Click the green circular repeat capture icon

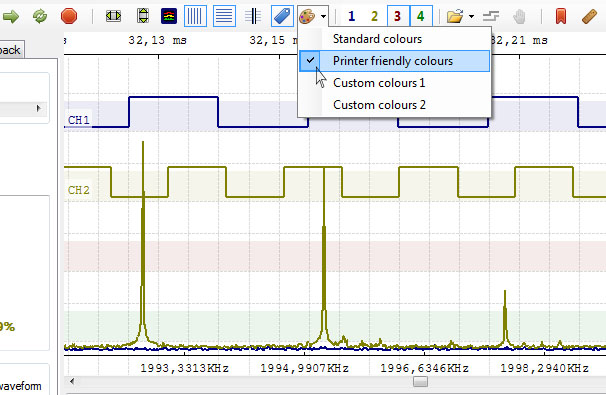(x=40, y=16)
